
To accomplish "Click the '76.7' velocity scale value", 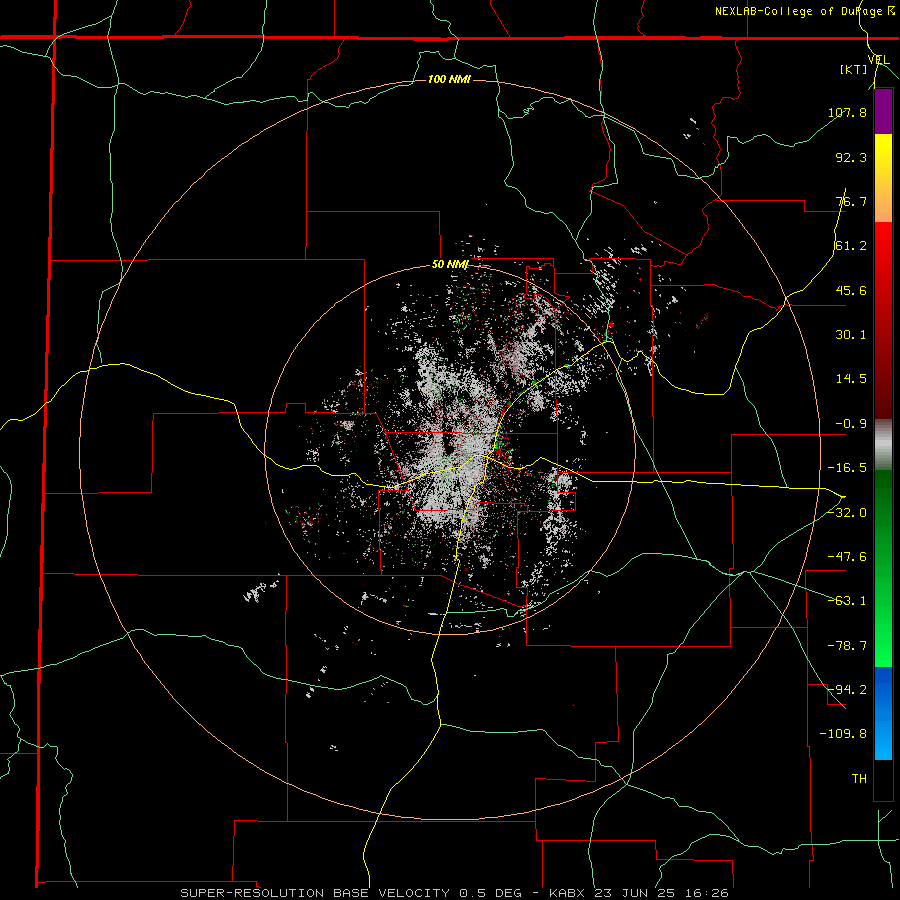I will [x=851, y=201].
